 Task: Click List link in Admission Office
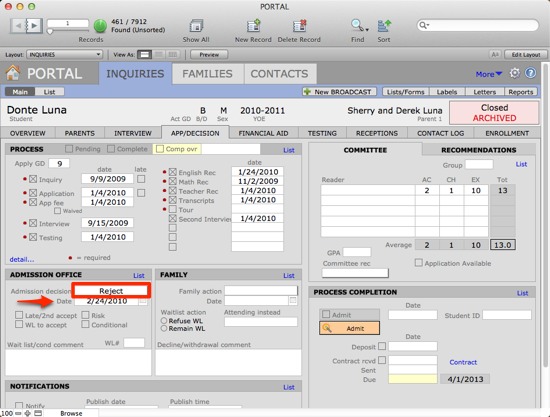click(x=139, y=276)
